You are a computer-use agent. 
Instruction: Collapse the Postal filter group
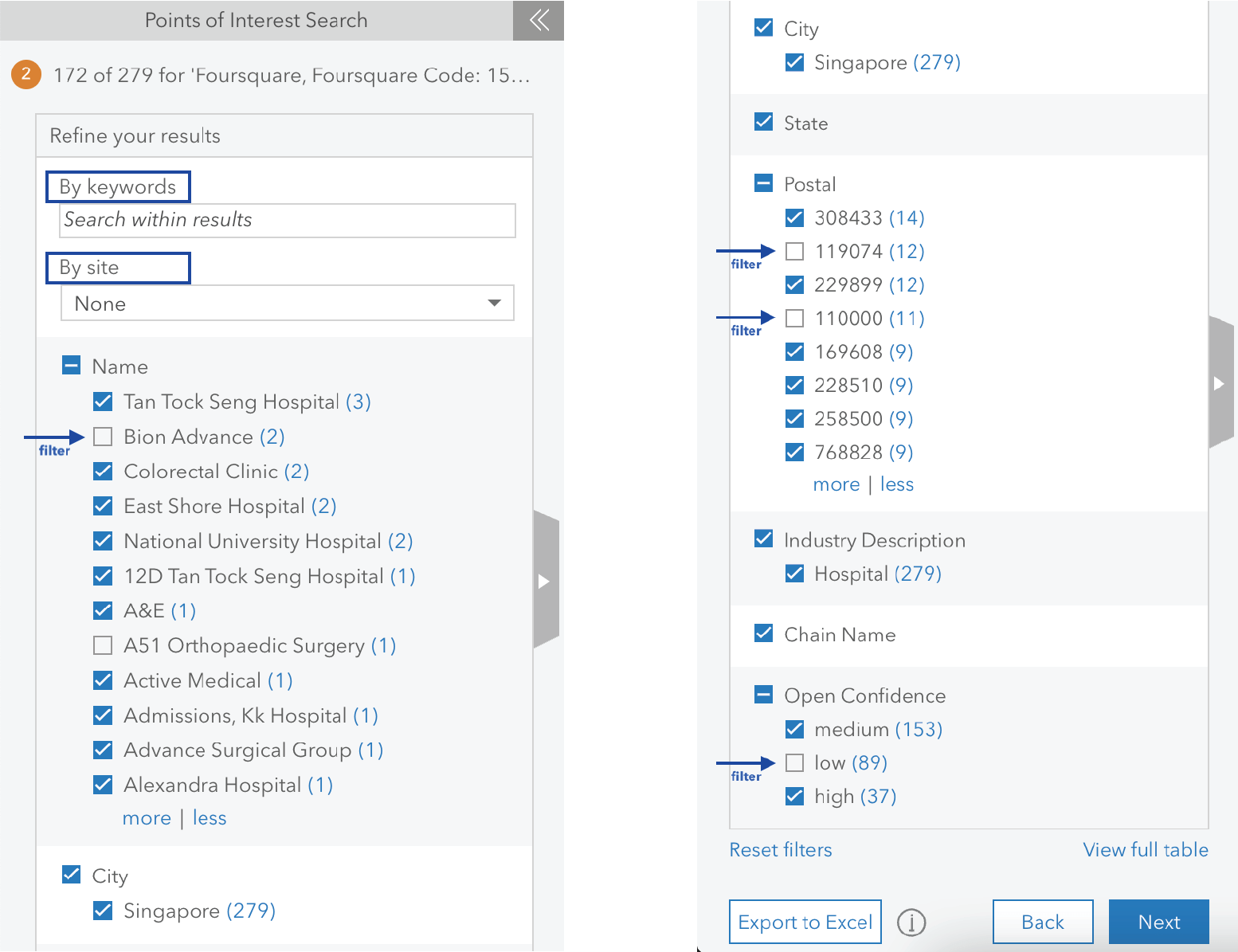point(762,182)
